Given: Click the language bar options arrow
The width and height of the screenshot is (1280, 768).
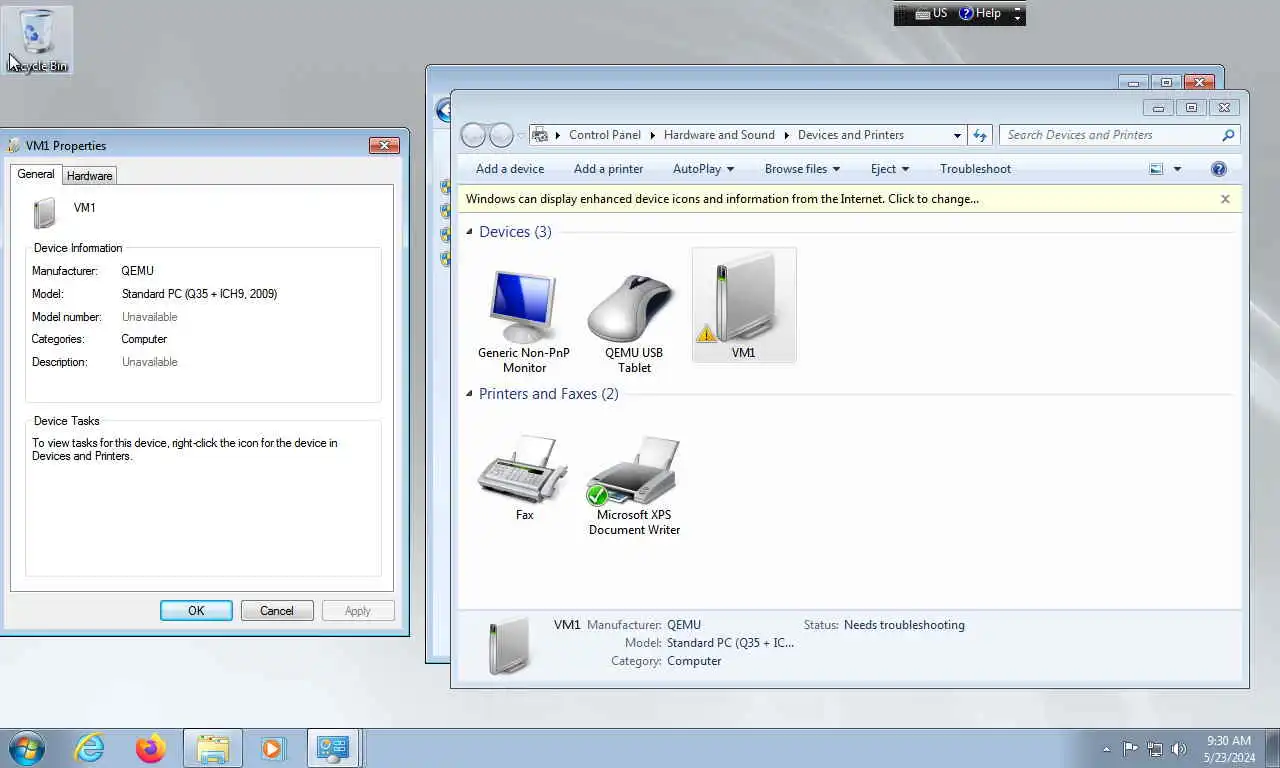Looking at the screenshot, I should tap(1018, 18).
